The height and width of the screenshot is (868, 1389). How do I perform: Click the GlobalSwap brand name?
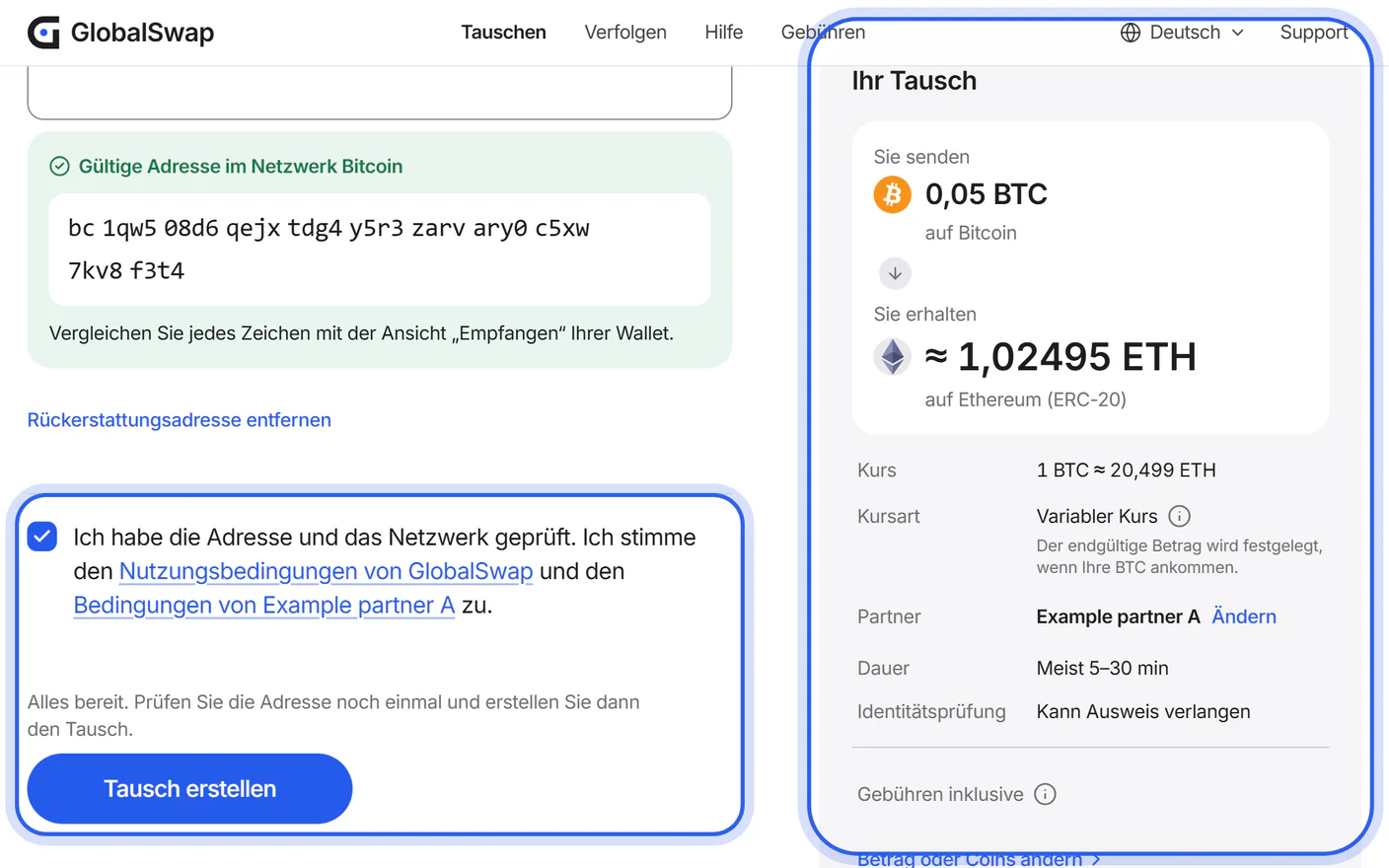coord(142,33)
